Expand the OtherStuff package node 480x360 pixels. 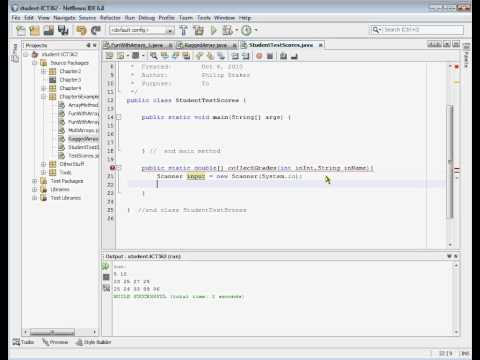[43, 164]
